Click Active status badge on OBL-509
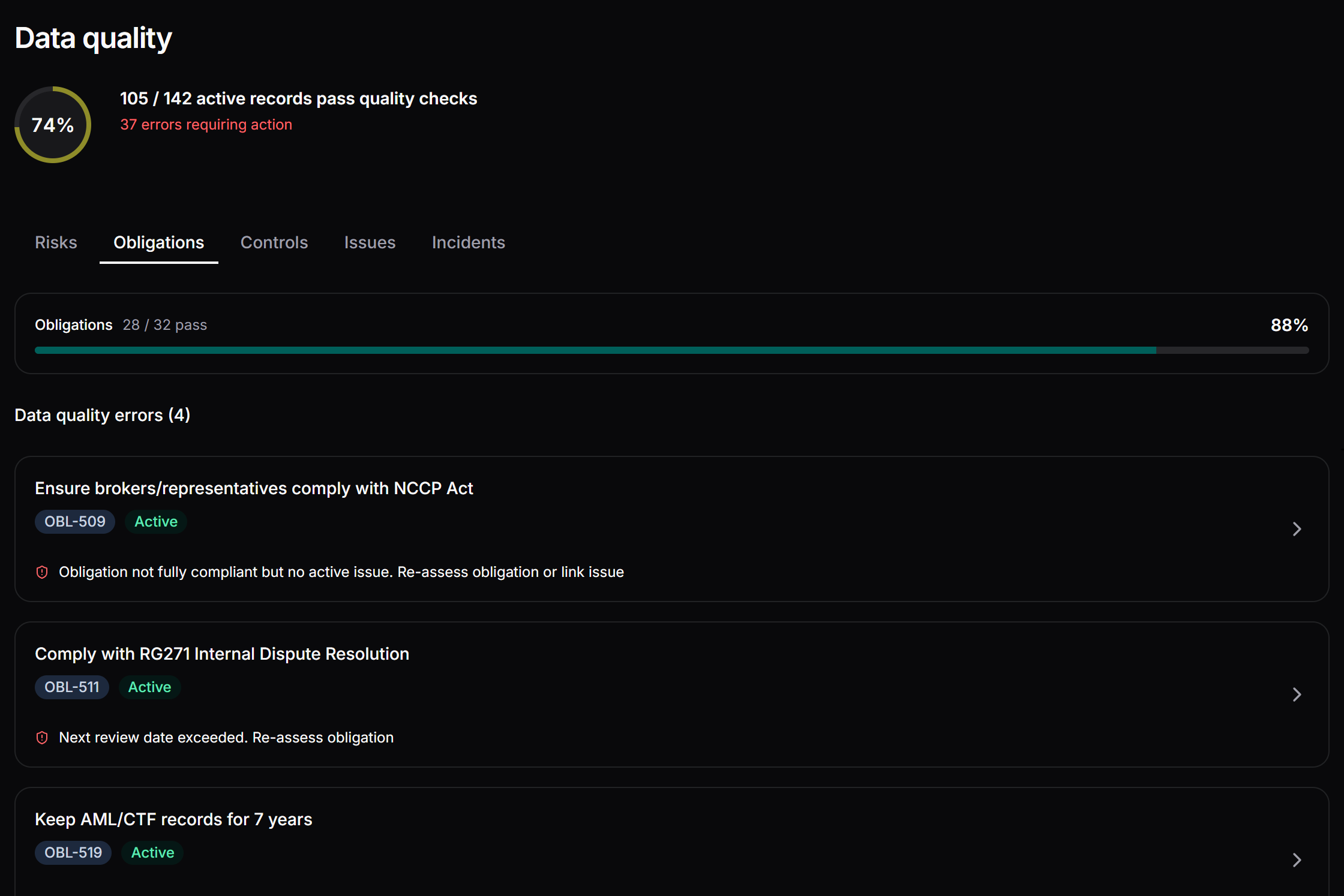The height and width of the screenshot is (896, 1344). (x=156, y=522)
